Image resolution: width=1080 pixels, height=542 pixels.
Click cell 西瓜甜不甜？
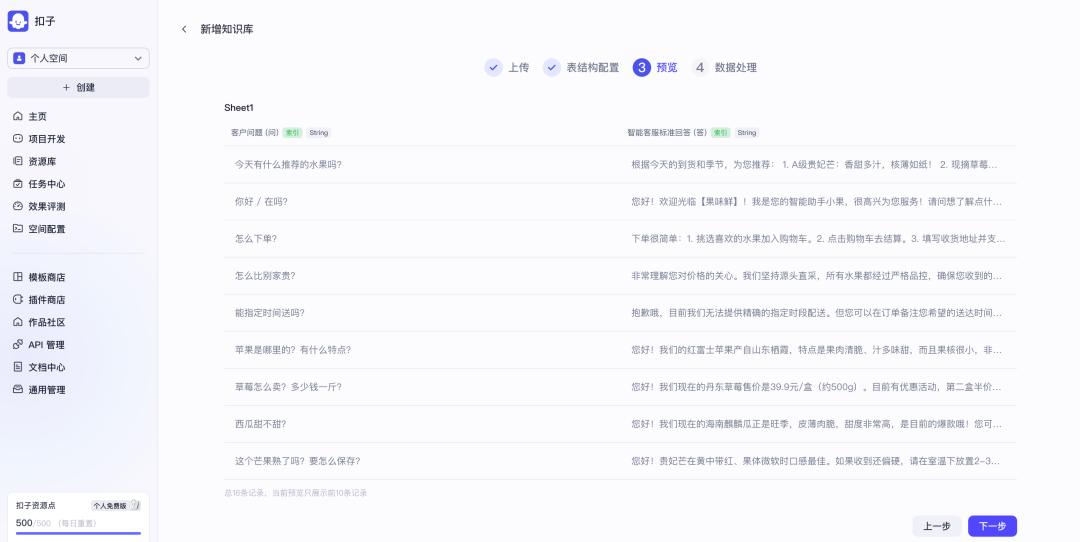point(260,424)
